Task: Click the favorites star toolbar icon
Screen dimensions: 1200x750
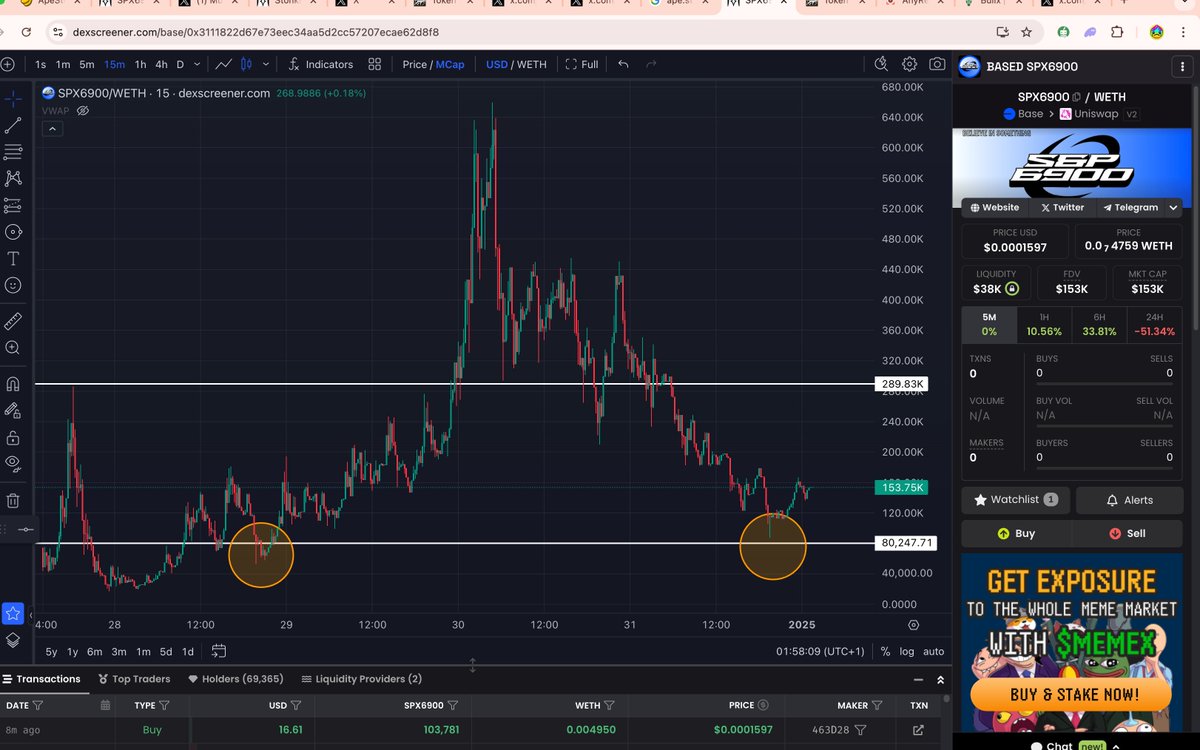Action: (x=13, y=613)
